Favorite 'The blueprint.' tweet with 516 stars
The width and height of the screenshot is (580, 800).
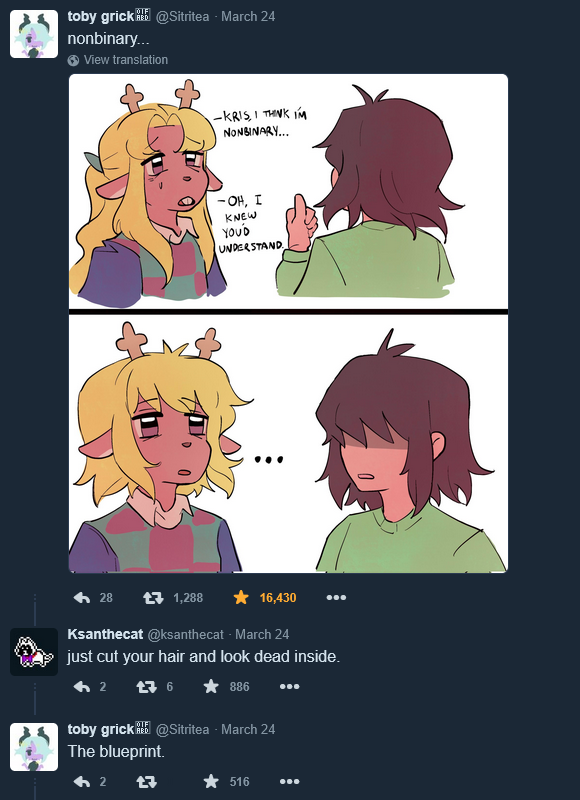coord(211,782)
